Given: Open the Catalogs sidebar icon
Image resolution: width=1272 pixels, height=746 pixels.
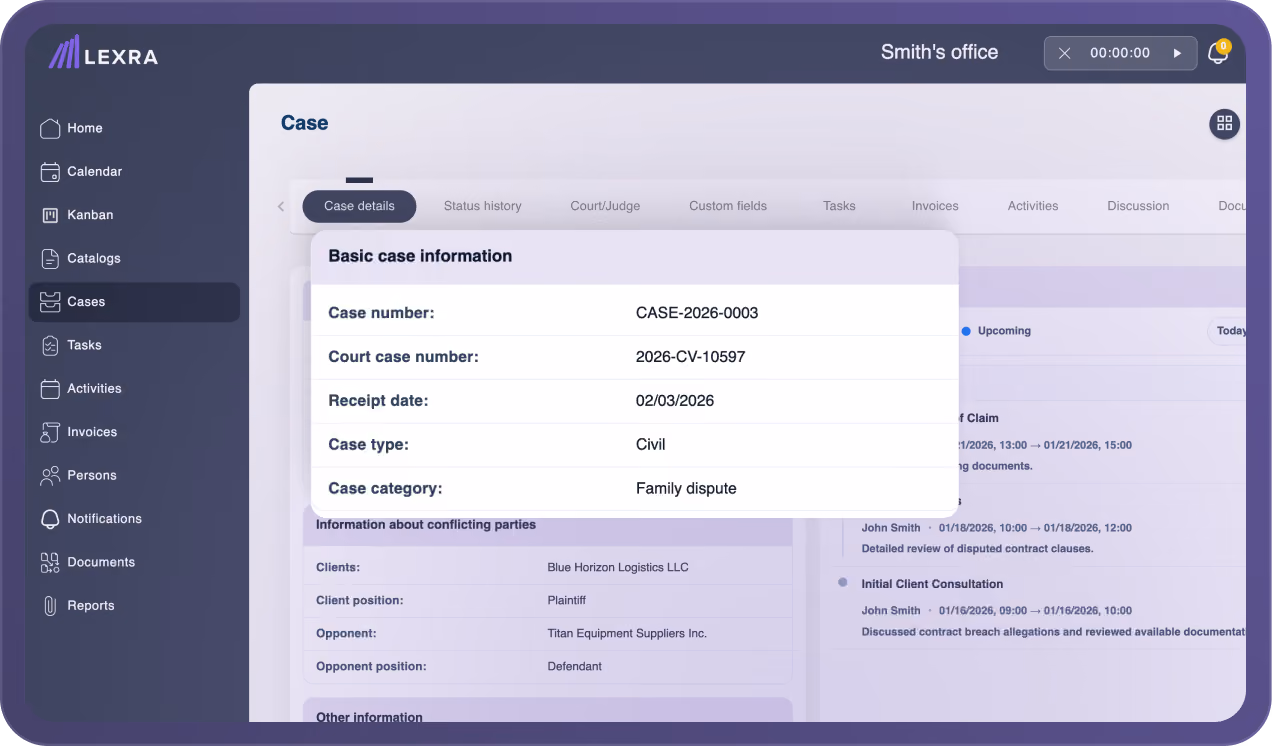Looking at the screenshot, I should coord(50,258).
